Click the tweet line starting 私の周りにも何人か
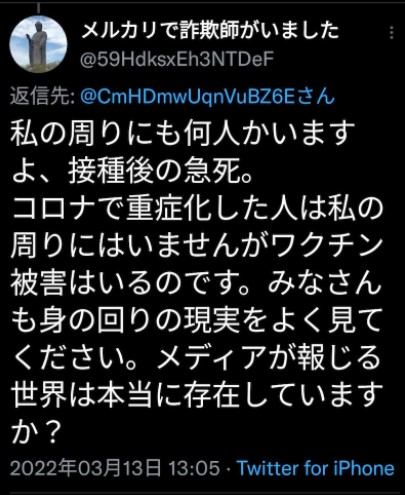Screen dimensions: 405x495 (x=183, y=133)
